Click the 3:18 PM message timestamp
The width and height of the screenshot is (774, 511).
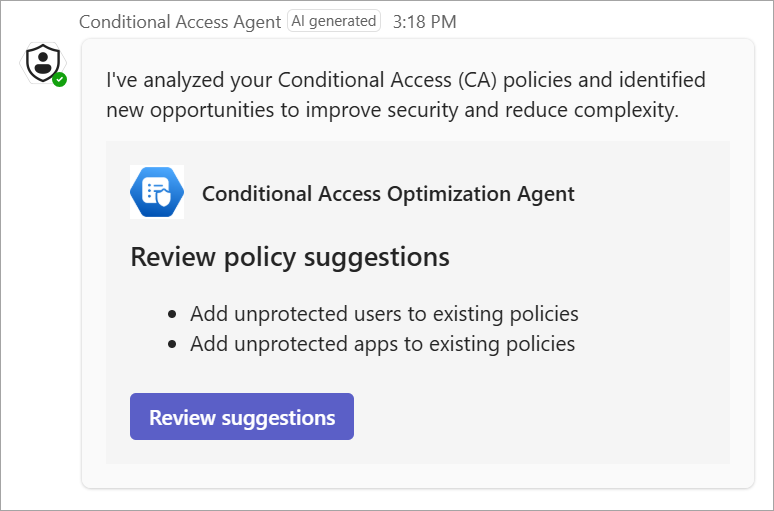425,22
